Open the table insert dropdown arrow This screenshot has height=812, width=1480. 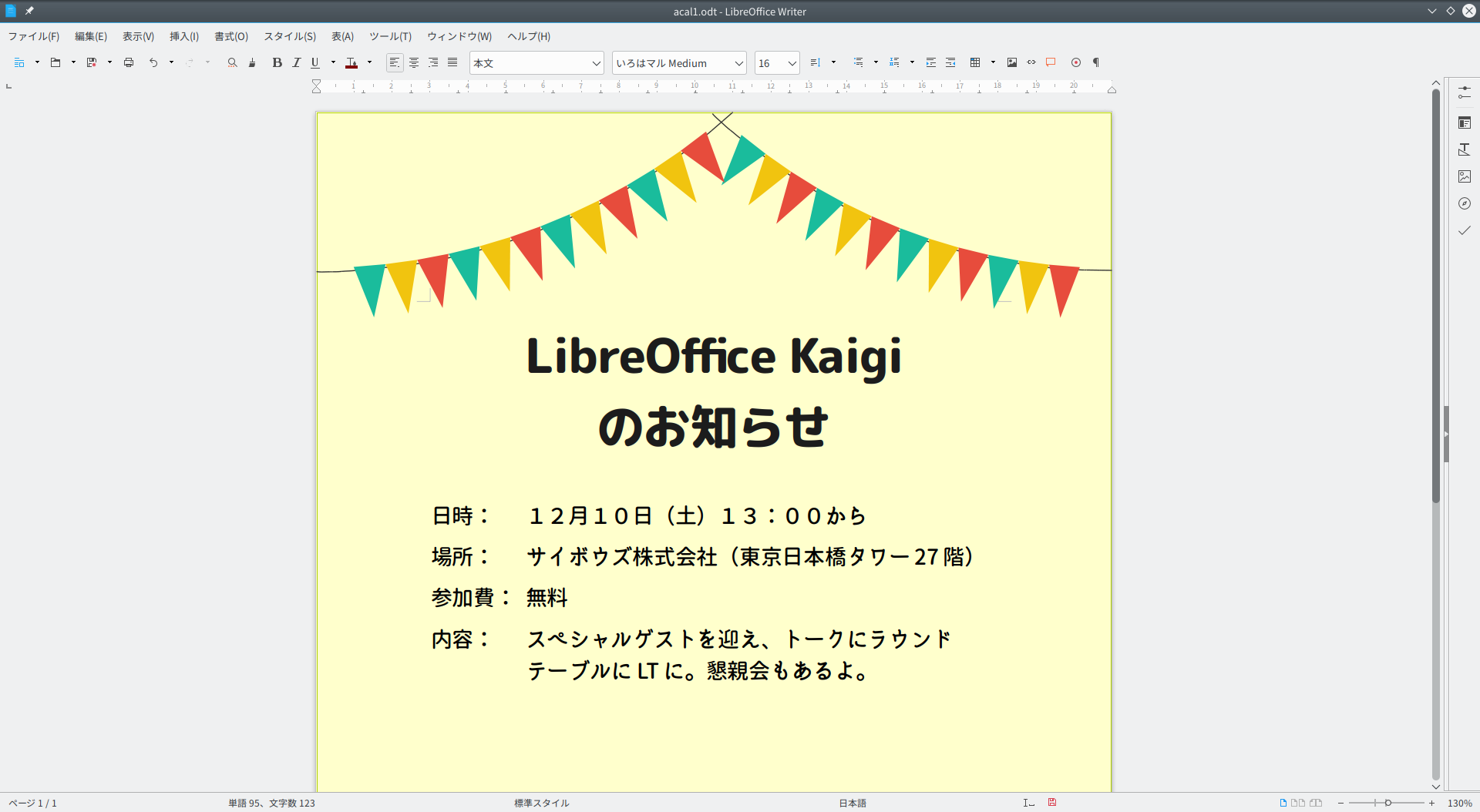pos(993,62)
